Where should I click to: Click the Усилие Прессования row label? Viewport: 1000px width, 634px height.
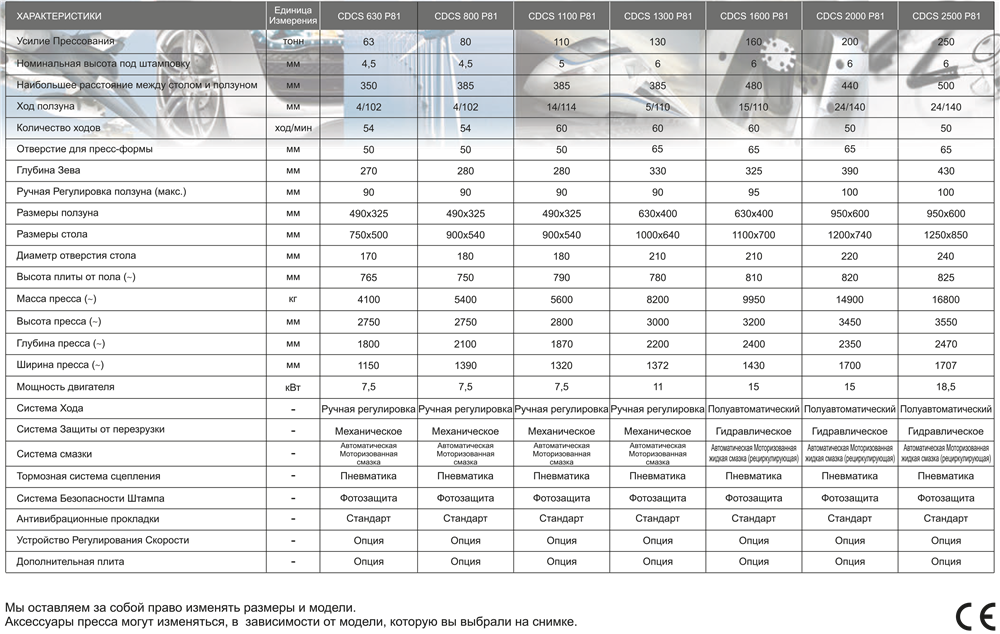coord(65,41)
